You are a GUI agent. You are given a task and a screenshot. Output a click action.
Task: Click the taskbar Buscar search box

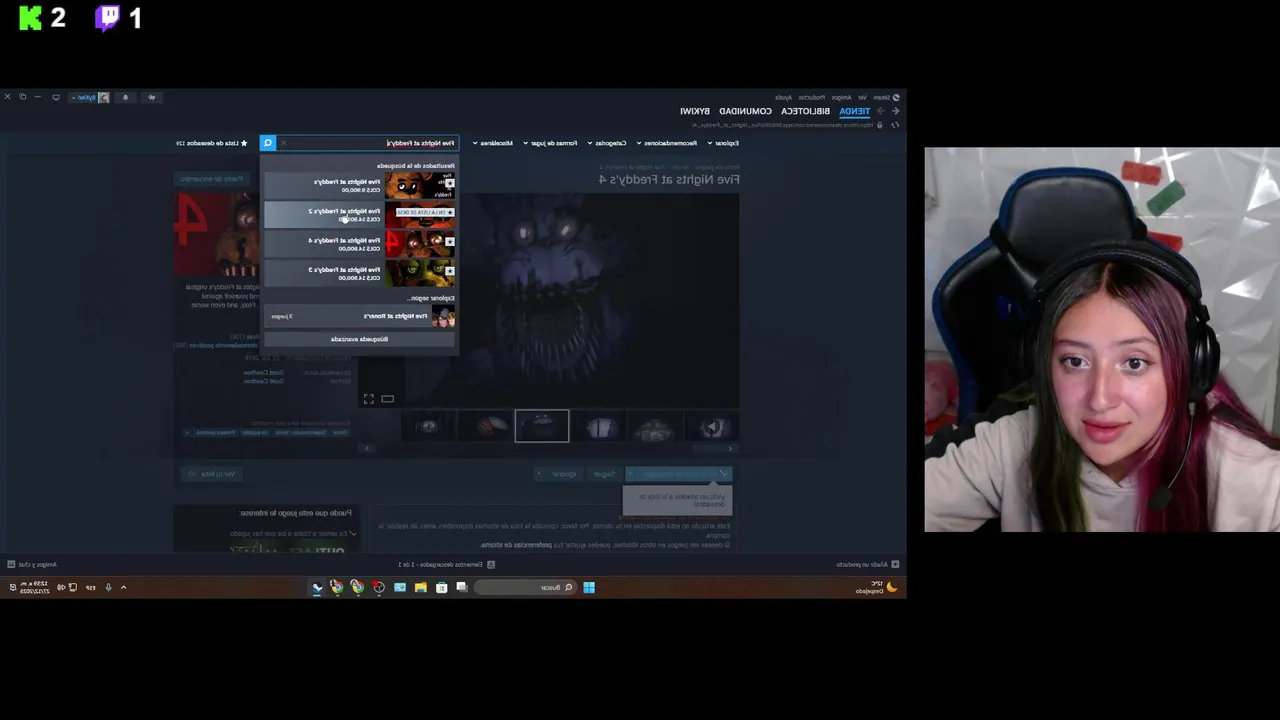point(526,587)
